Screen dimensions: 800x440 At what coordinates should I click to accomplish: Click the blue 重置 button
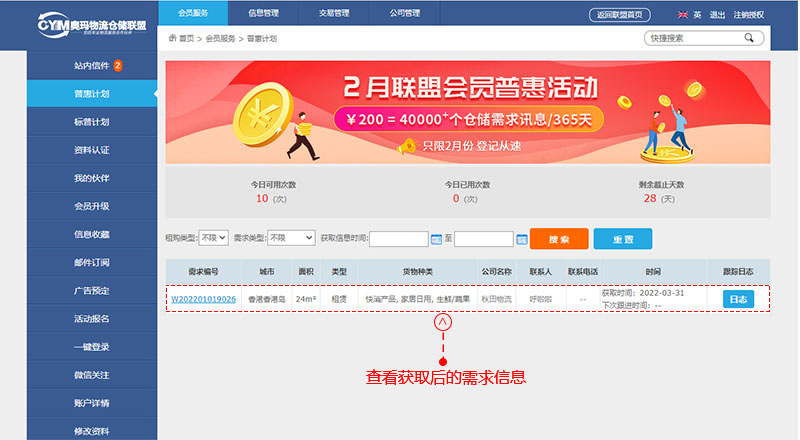pos(622,239)
